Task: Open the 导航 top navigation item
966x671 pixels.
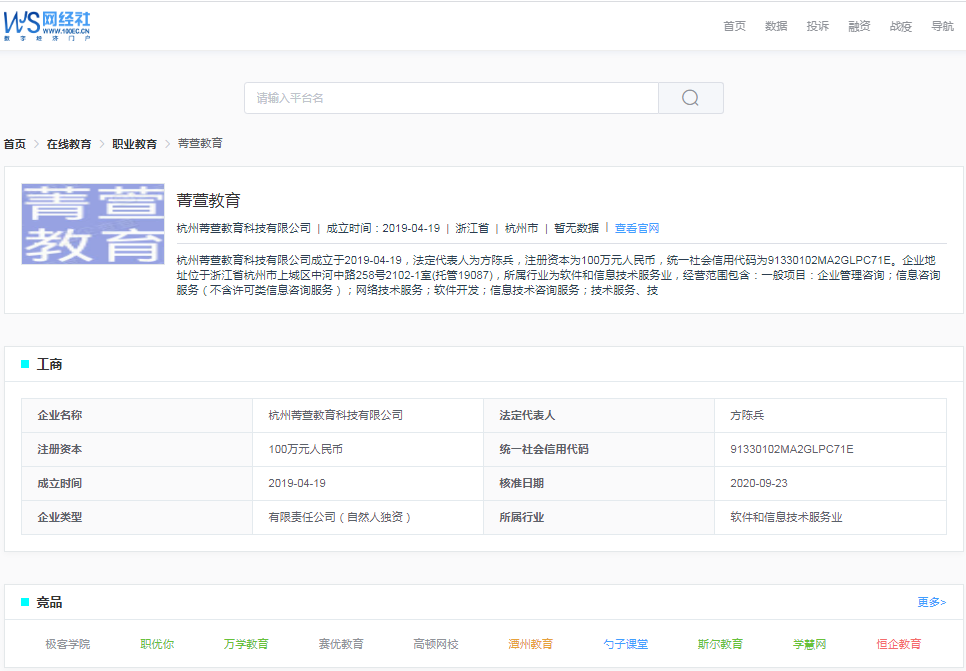Action: [x=943, y=26]
